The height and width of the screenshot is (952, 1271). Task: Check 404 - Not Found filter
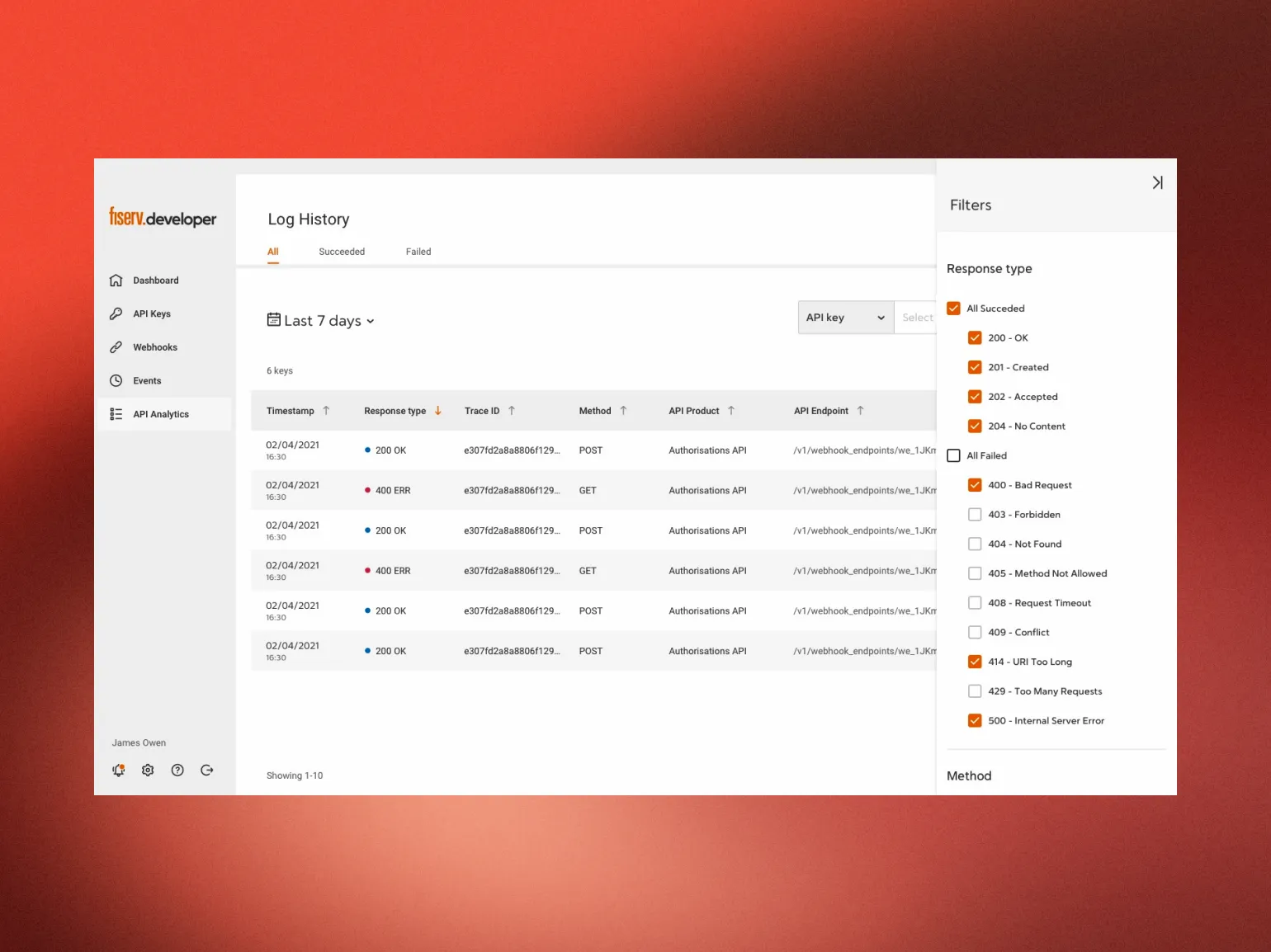[975, 544]
